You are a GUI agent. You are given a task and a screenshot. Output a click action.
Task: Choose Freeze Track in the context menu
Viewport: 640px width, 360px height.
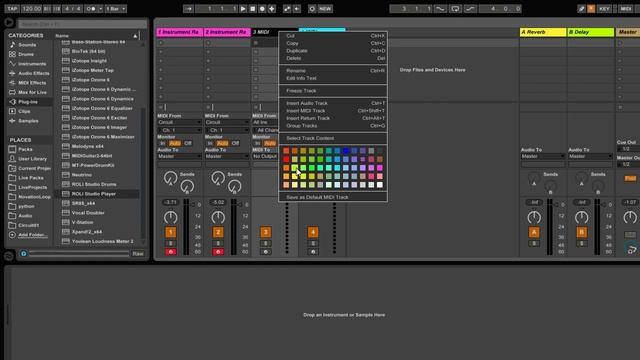click(x=333, y=91)
